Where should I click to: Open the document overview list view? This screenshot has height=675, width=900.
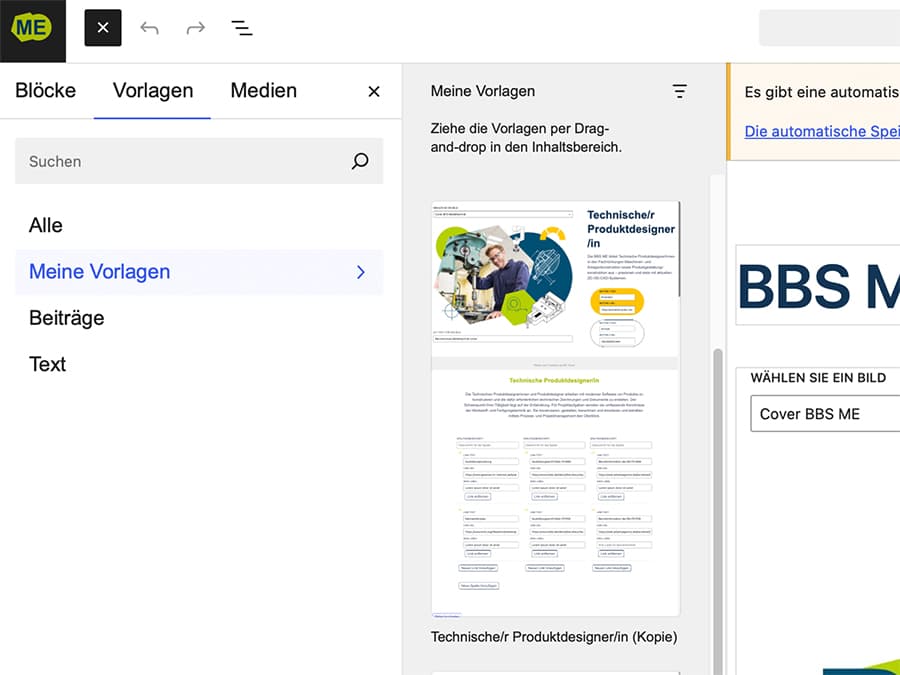(241, 28)
